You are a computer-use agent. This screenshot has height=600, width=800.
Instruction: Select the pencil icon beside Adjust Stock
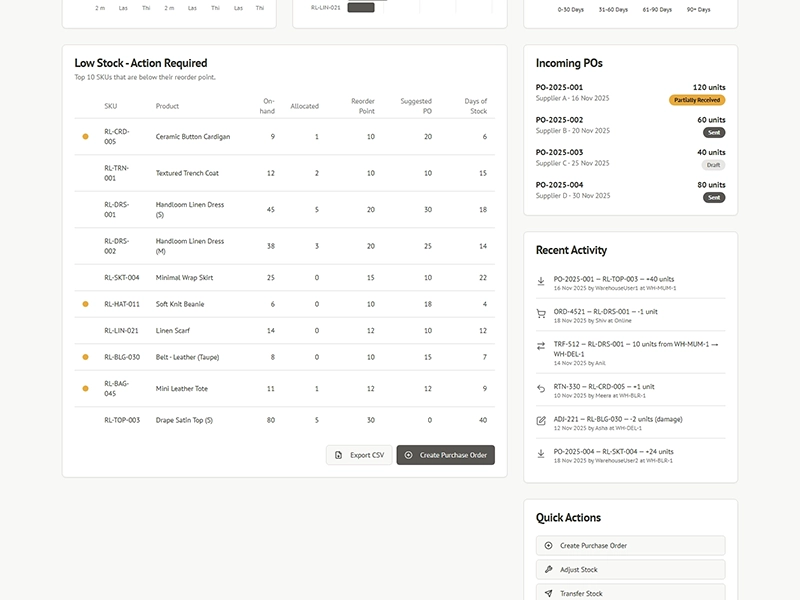(549, 569)
